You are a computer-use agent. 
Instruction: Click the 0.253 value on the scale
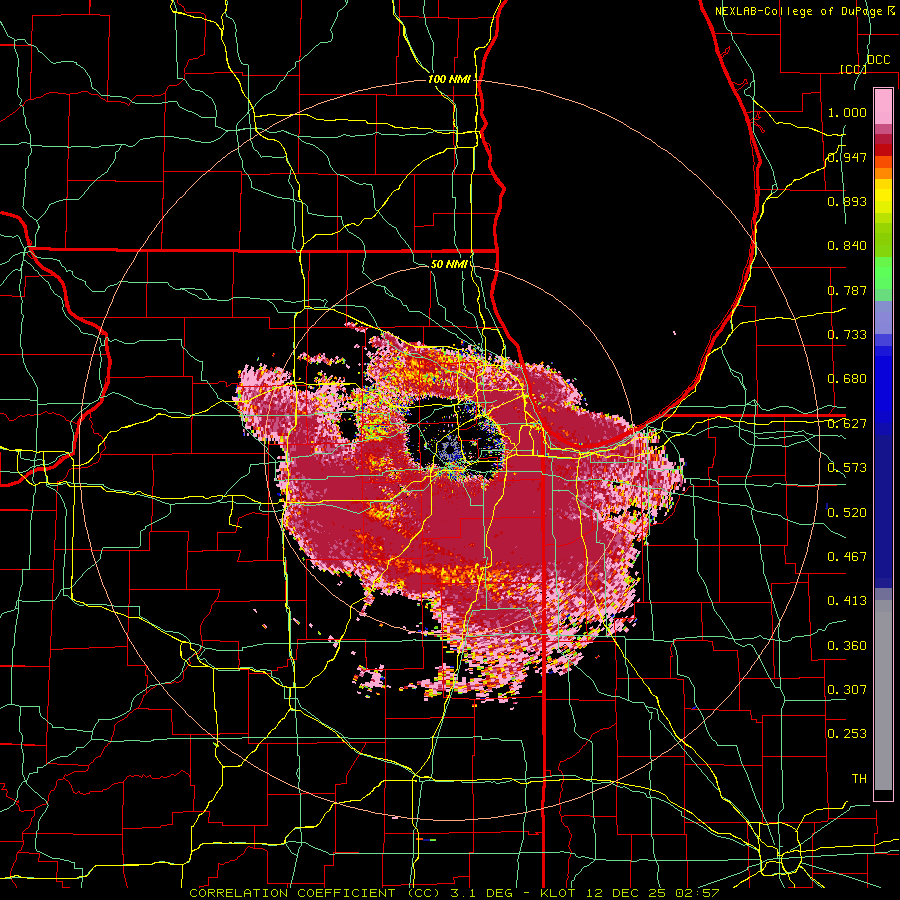click(847, 734)
